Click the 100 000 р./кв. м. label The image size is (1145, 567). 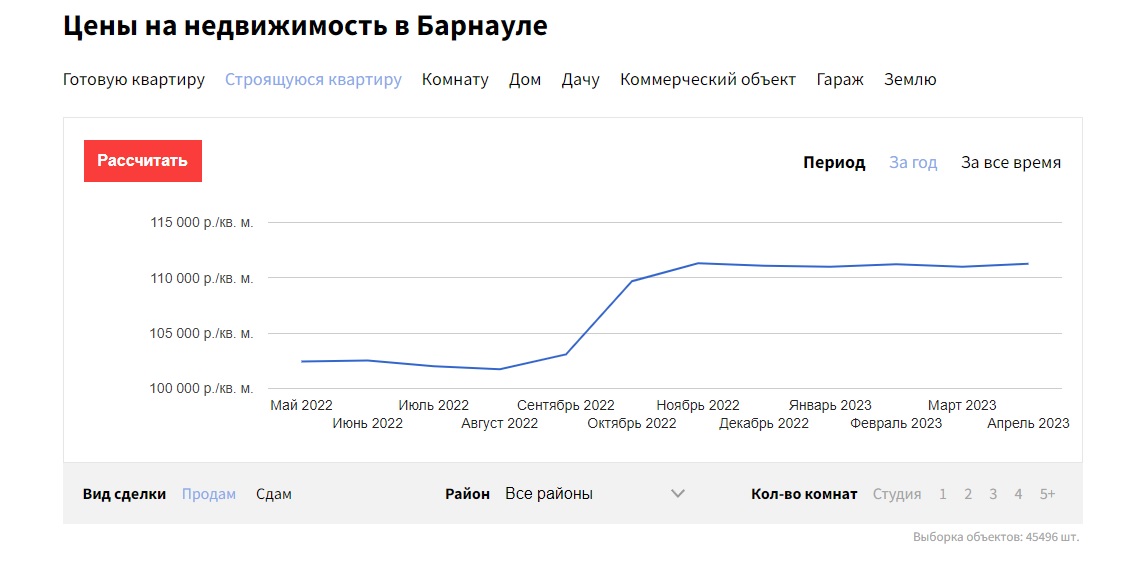click(202, 389)
